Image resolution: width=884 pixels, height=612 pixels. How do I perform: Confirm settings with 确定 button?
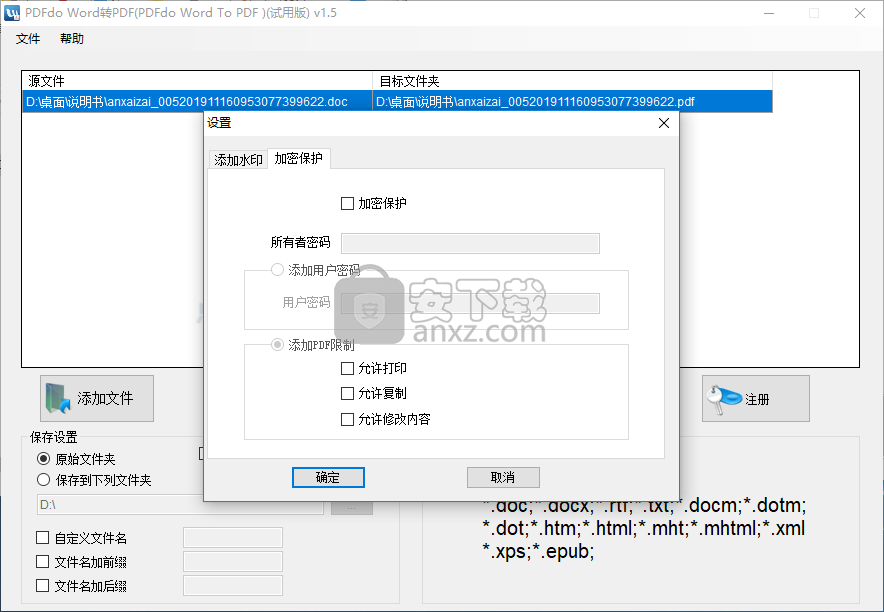328,477
